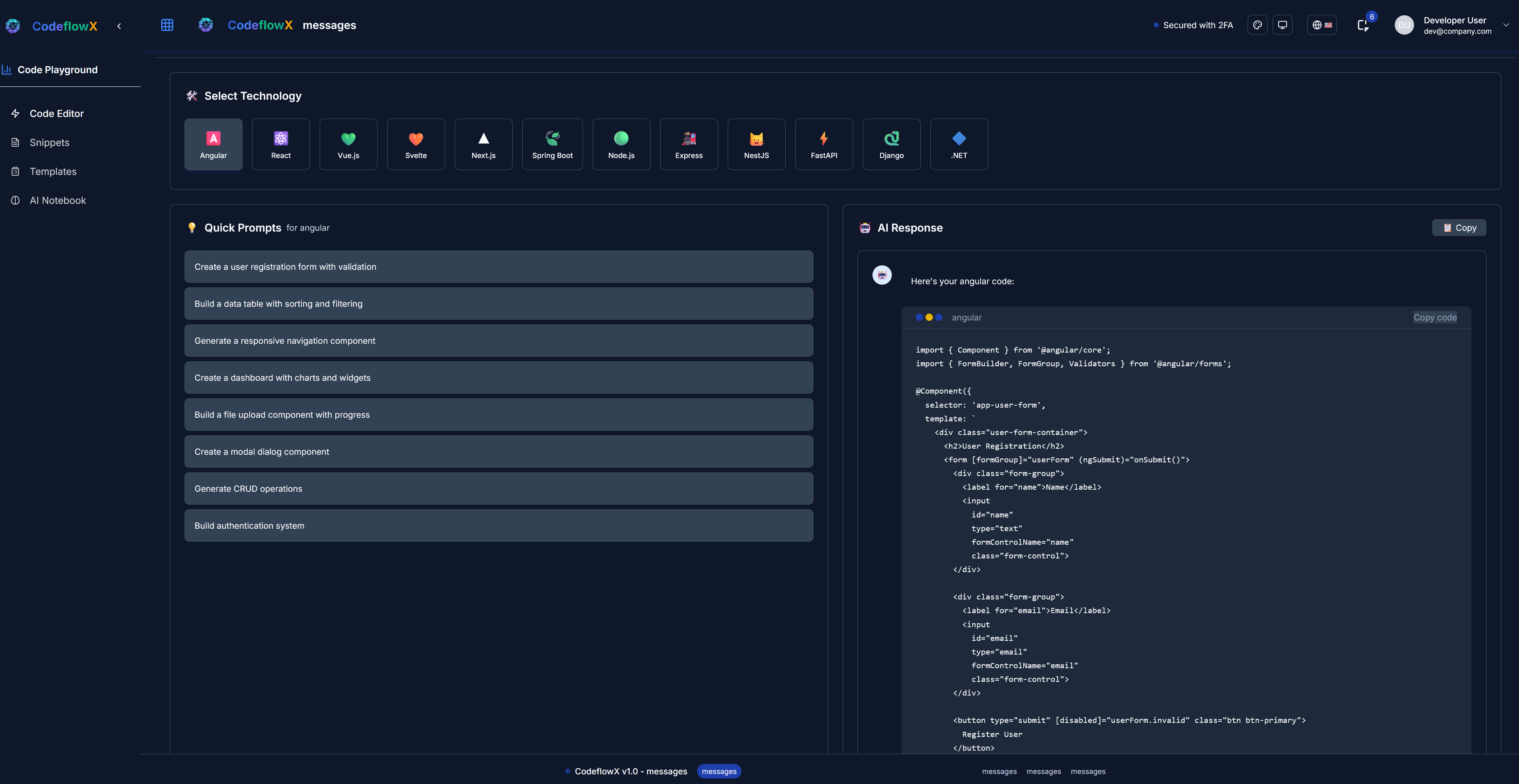Click the 'AI Response' heading
The width and height of the screenshot is (1519, 784).
(x=910, y=228)
